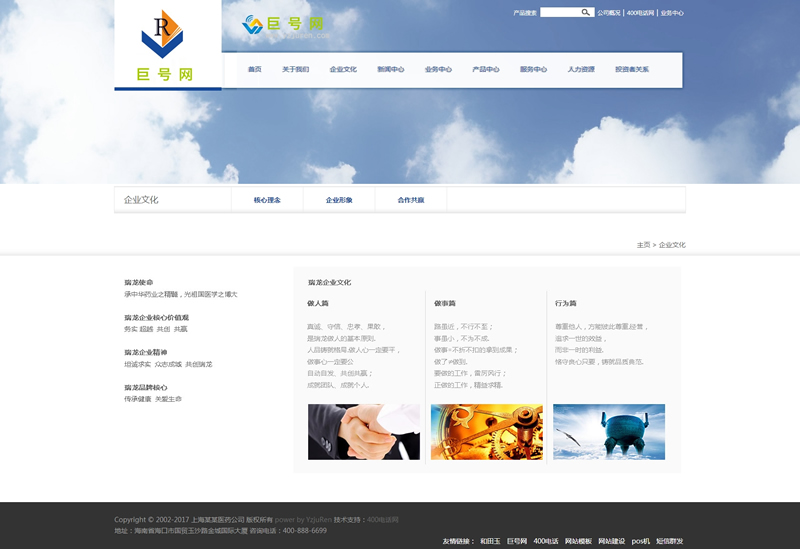Image resolution: width=800 pixels, height=549 pixels.
Task: Click the magnifier search icon
Action: [x=586, y=12]
